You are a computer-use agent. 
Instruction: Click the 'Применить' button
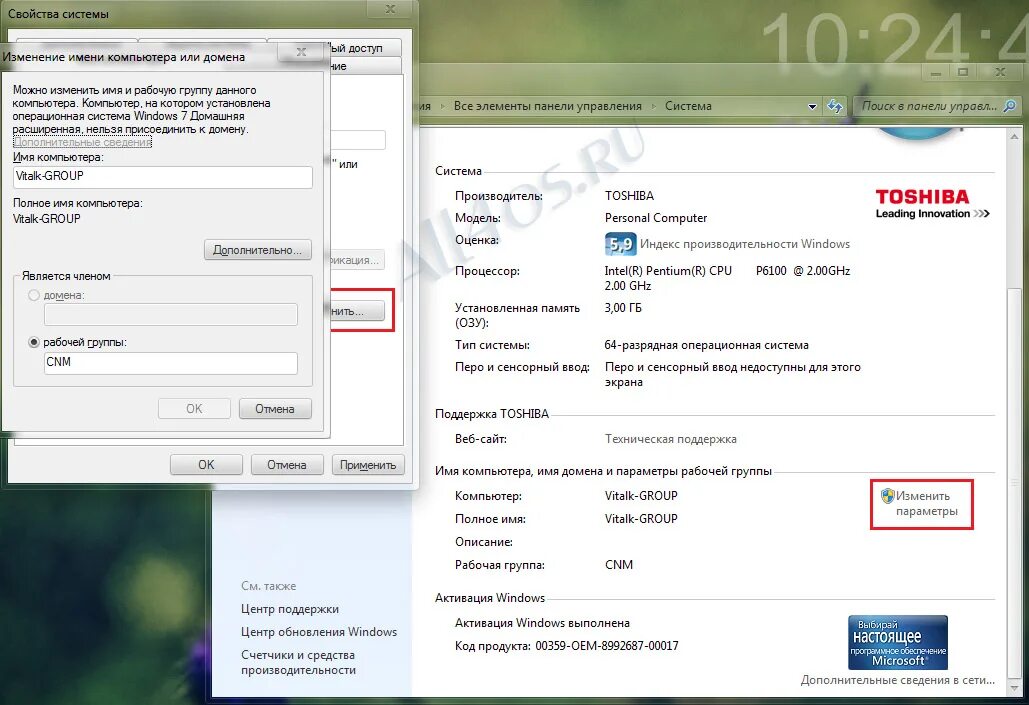coord(369,464)
